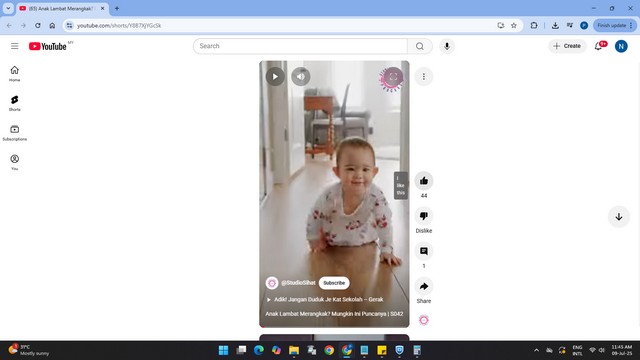
Task: Go to Home in the sidebar
Action: tap(15, 73)
